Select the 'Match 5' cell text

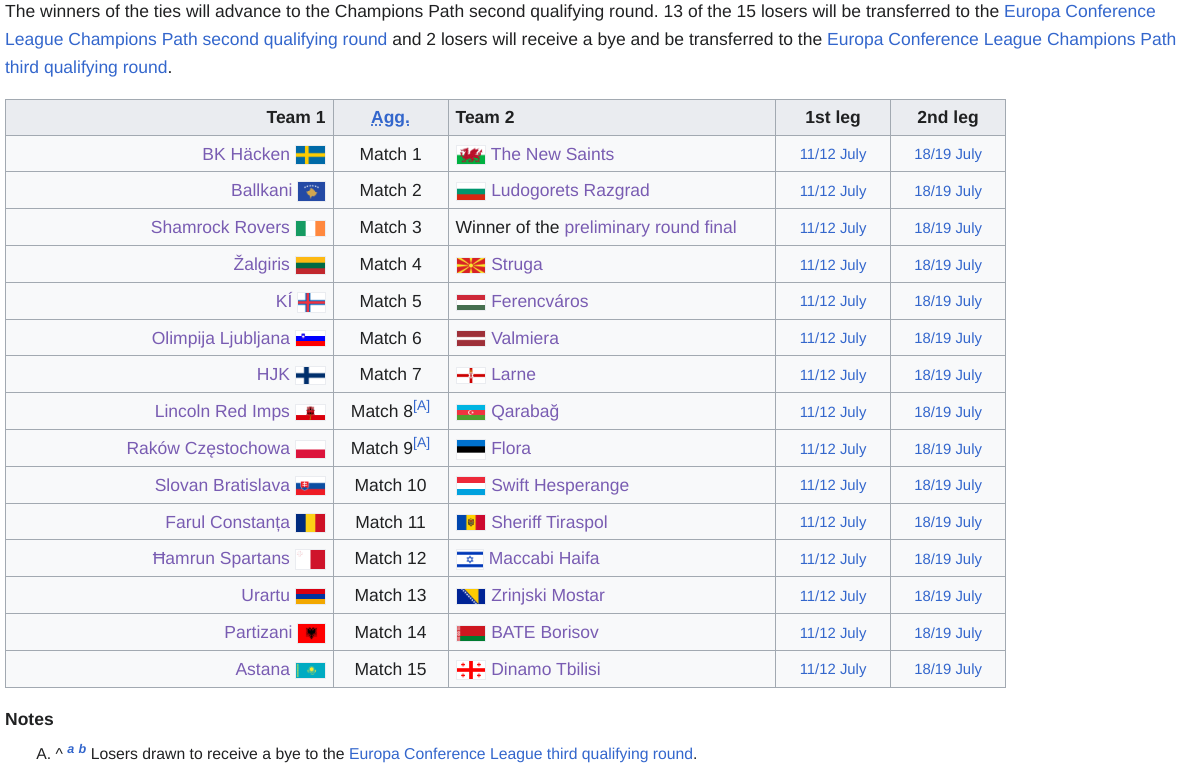391,302
